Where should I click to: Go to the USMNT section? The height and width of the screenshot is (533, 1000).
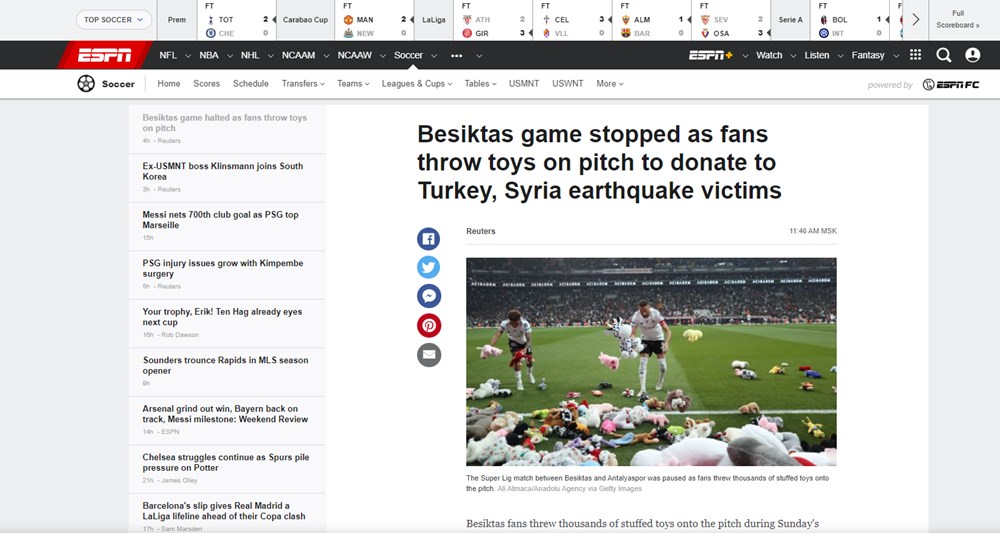click(524, 84)
